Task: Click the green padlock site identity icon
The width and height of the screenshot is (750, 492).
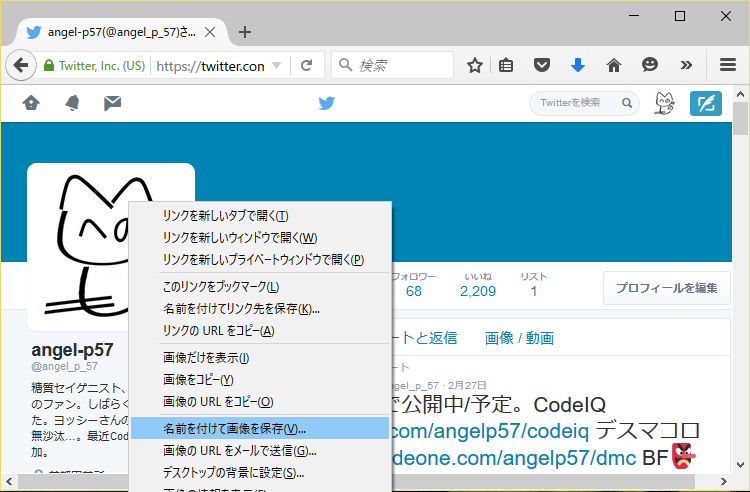Action: click(x=48, y=65)
